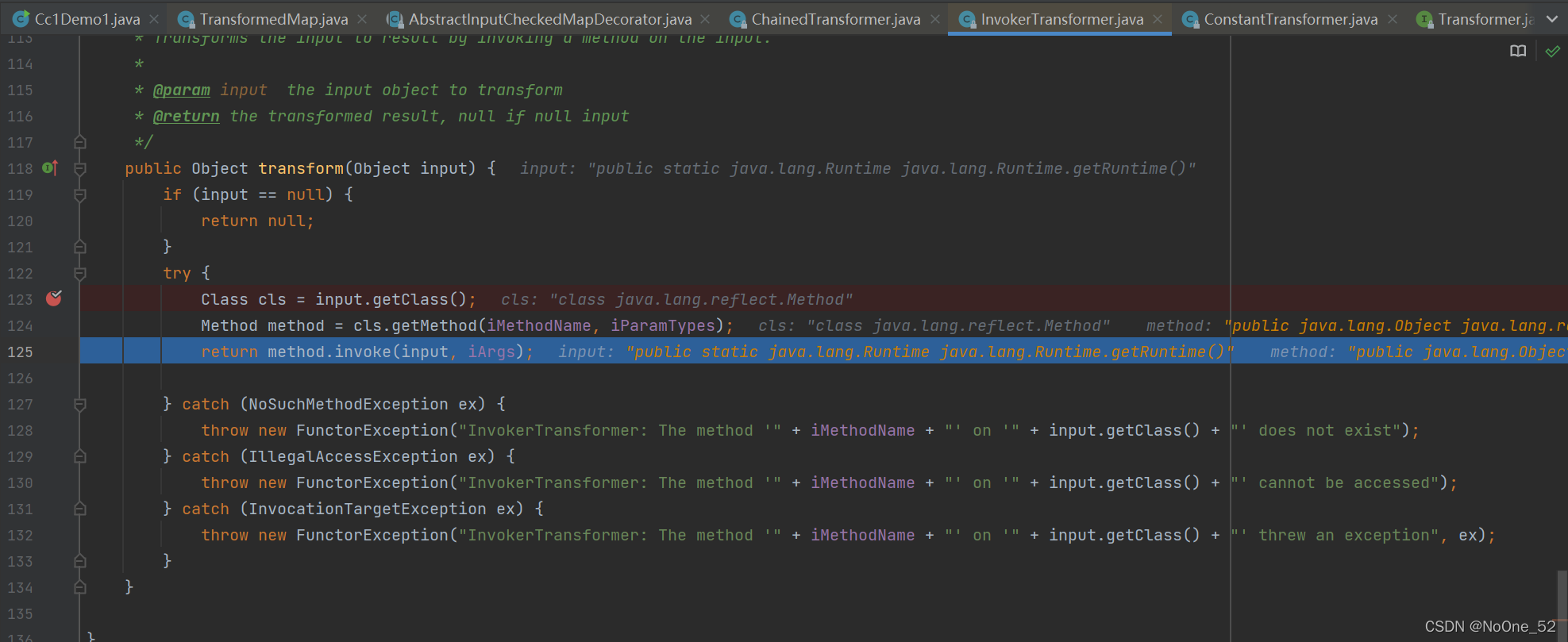The width and height of the screenshot is (1568, 642).
Task: Click the transform method name on line 118
Action: (301, 168)
